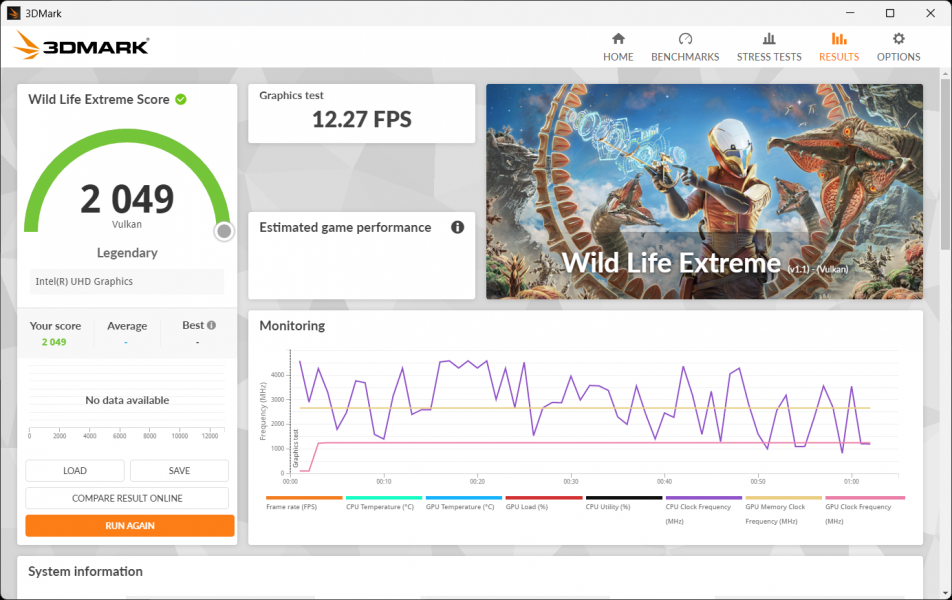Click the info icon next to Best

[211, 325]
